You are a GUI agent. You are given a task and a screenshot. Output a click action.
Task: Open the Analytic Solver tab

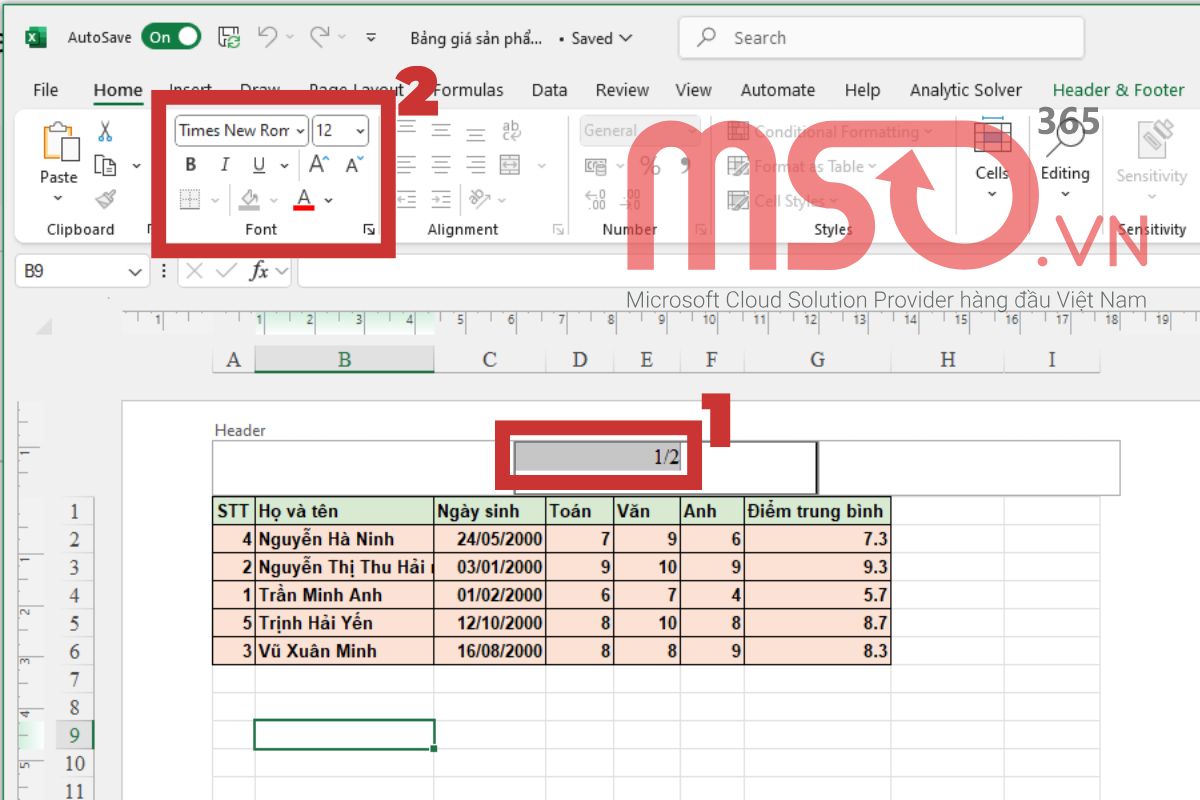tap(966, 90)
